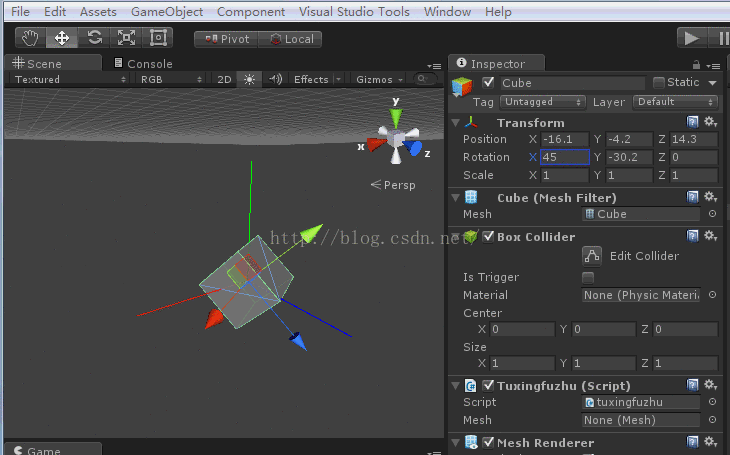Toggle scene lighting sun icon
This screenshot has height=455, width=730.
(250, 80)
